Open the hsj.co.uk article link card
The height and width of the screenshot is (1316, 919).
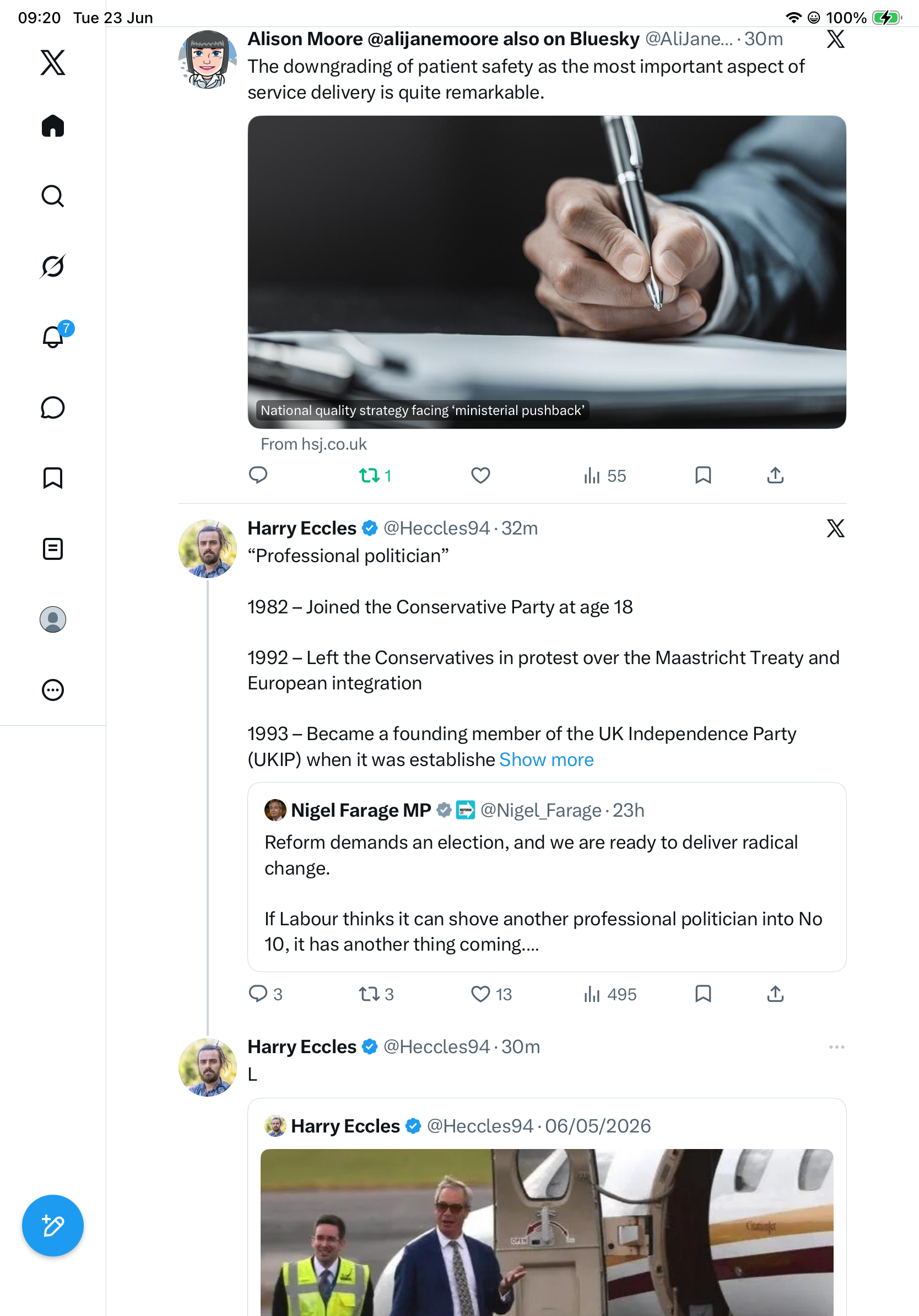tap(547, 272)
